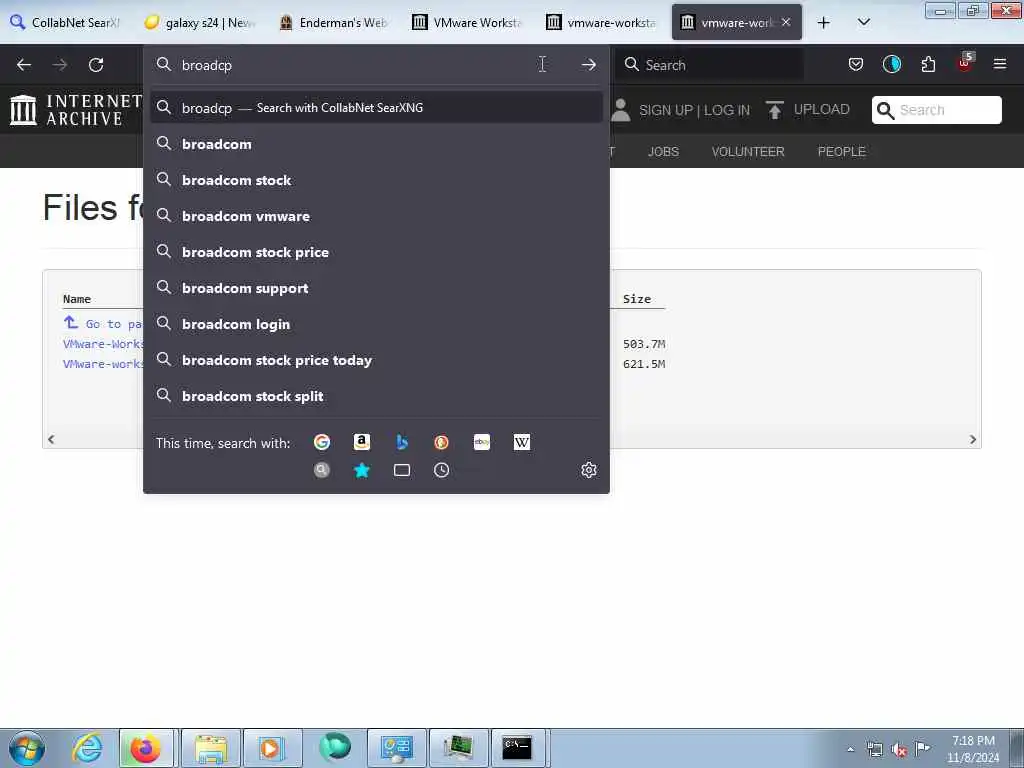This screenshot has width=1024, height=768.
Task: Choose suggestion 'broadcom support'
Action: [376, 288]
